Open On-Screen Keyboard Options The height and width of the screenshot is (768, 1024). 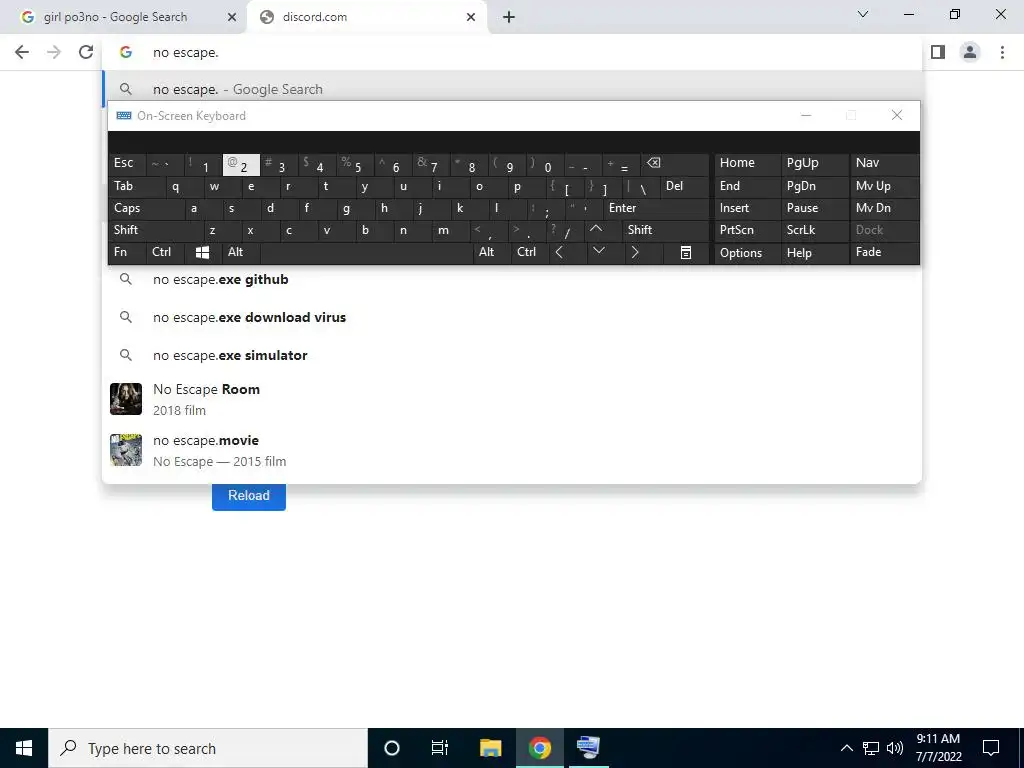(747, 253)
